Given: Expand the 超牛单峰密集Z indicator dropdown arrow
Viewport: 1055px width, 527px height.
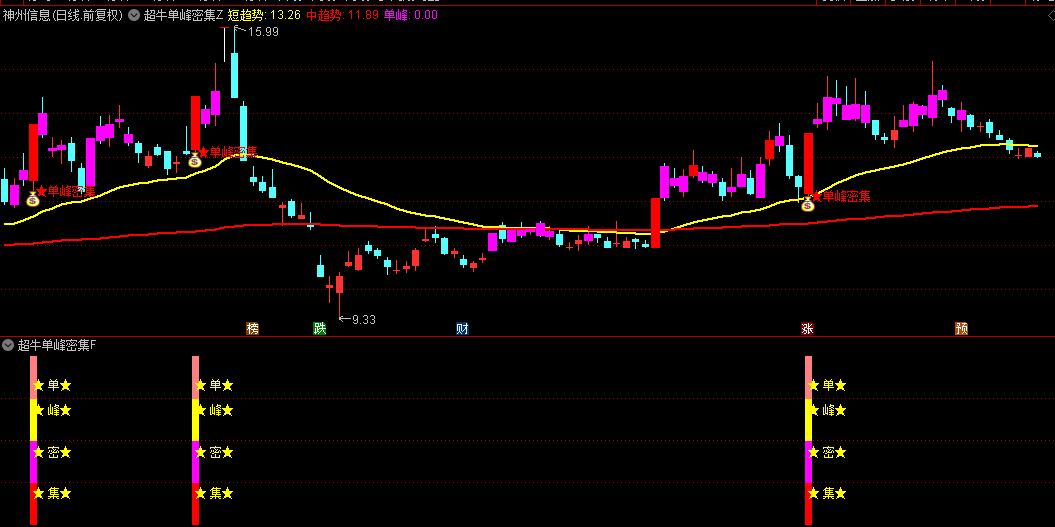Looking at the screenshot, I should click(x=134, y=15).
